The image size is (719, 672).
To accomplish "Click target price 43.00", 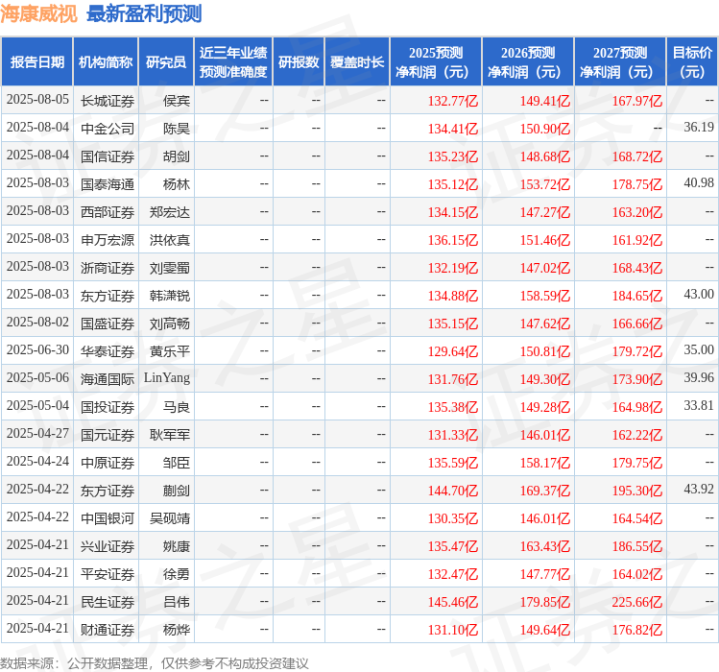I will tap(698, 294).
